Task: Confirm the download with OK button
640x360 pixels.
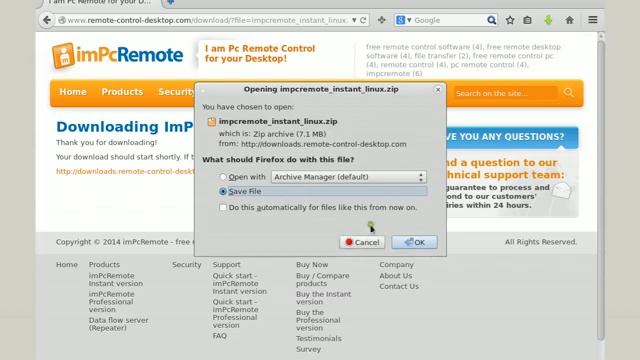Action: coord(414,242)
